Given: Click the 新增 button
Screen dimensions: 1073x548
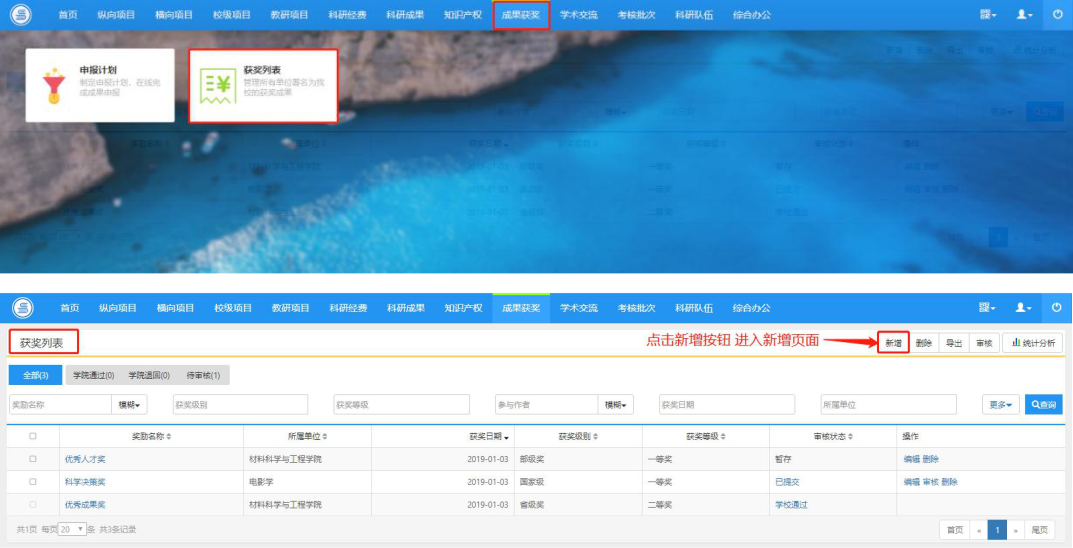Looking at the screenshot, I should click(x=893, y=343).
